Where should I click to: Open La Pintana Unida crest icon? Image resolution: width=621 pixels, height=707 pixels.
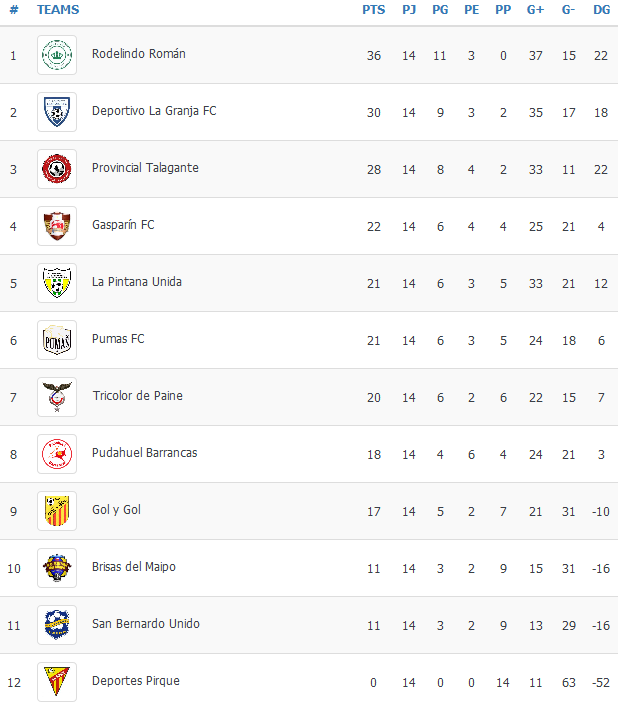(57, 283)
